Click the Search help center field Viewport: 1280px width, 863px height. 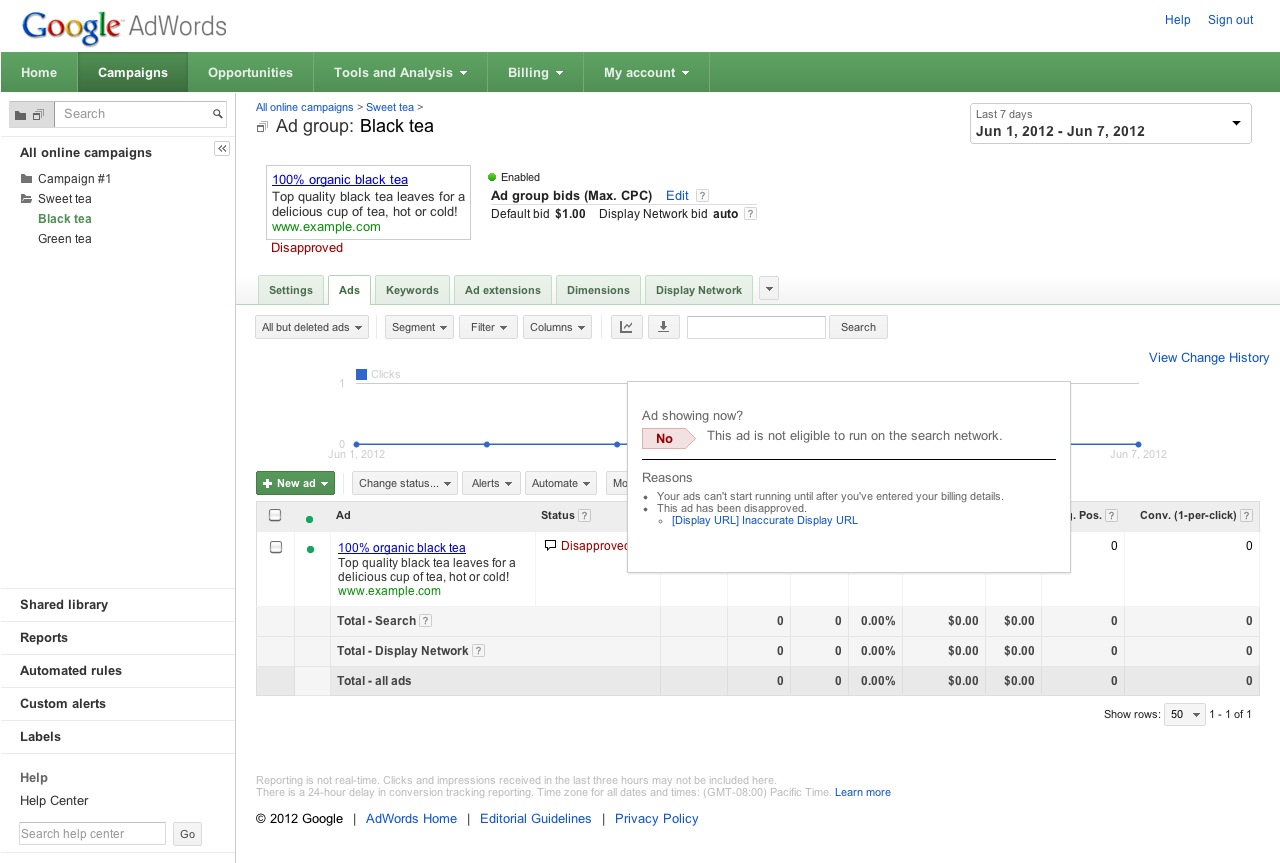[x=92, y=834]
